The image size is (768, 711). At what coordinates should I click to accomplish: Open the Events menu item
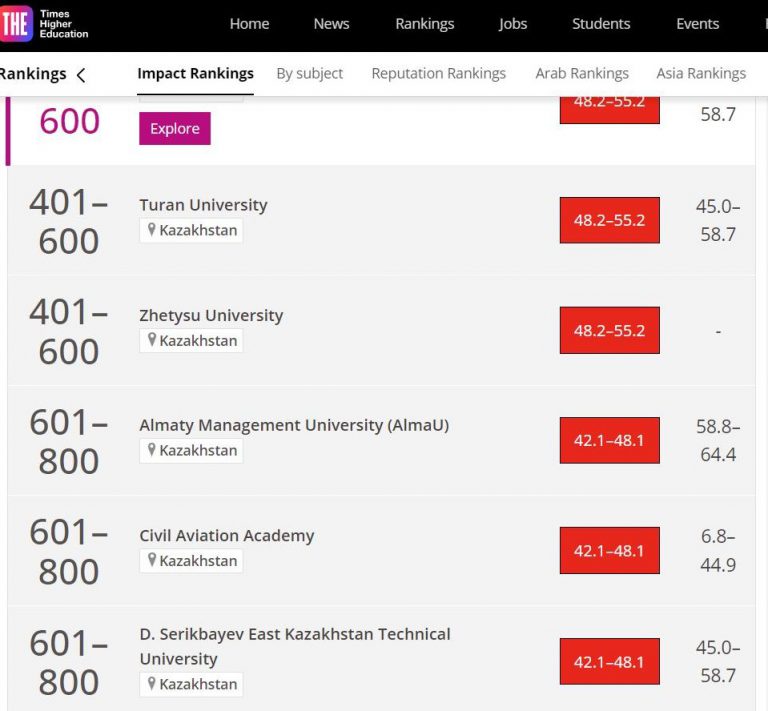[697, 24]
